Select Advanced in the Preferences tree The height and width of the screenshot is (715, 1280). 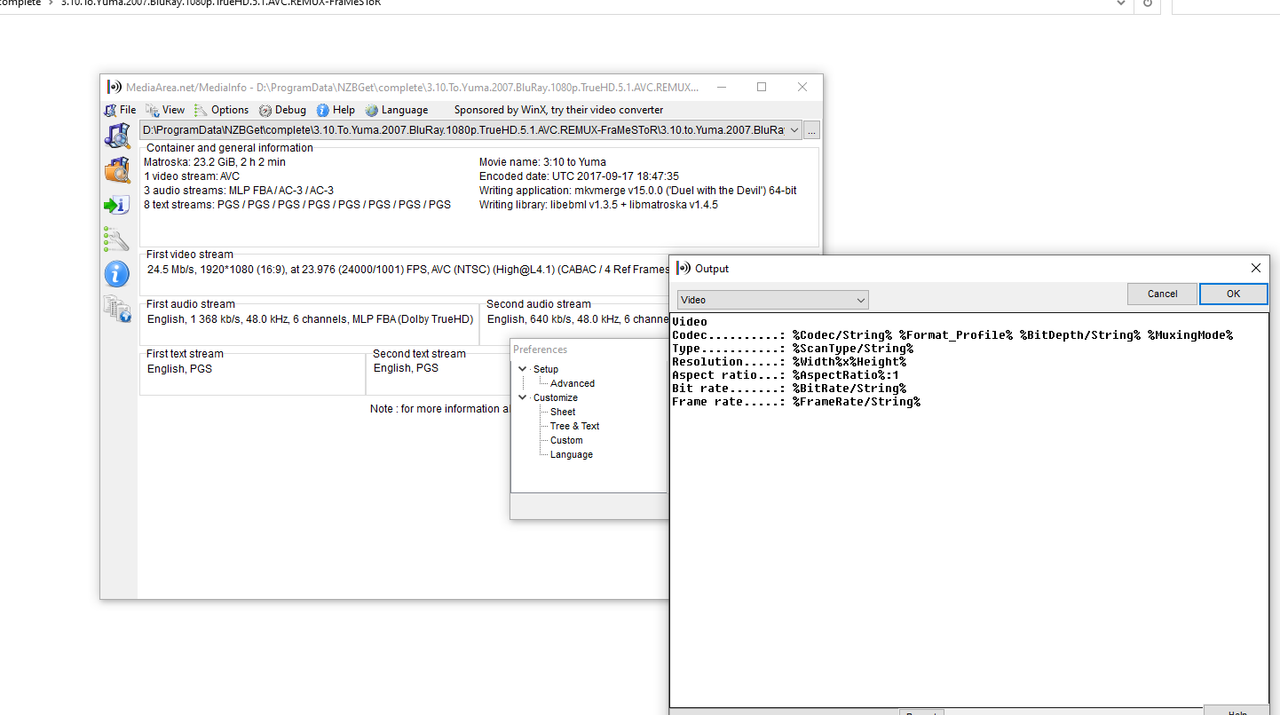[x=572, y=383]
